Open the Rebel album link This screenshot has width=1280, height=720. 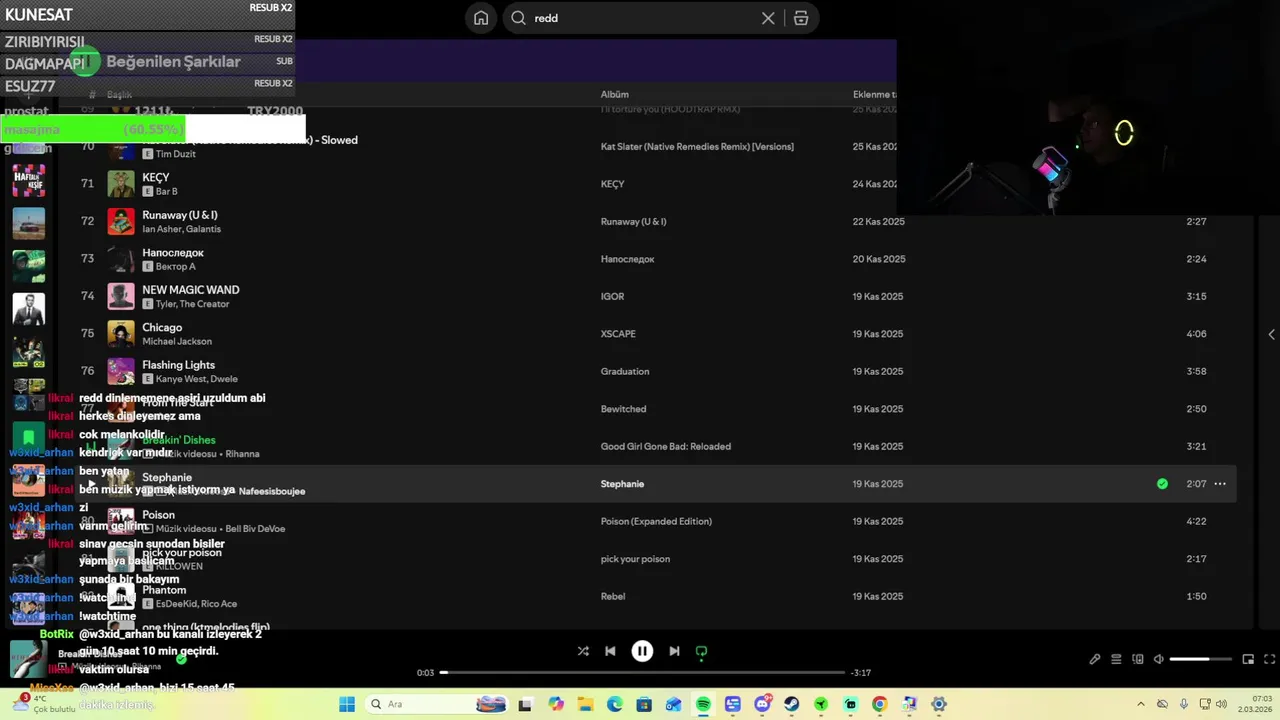(x=613, y=596)
